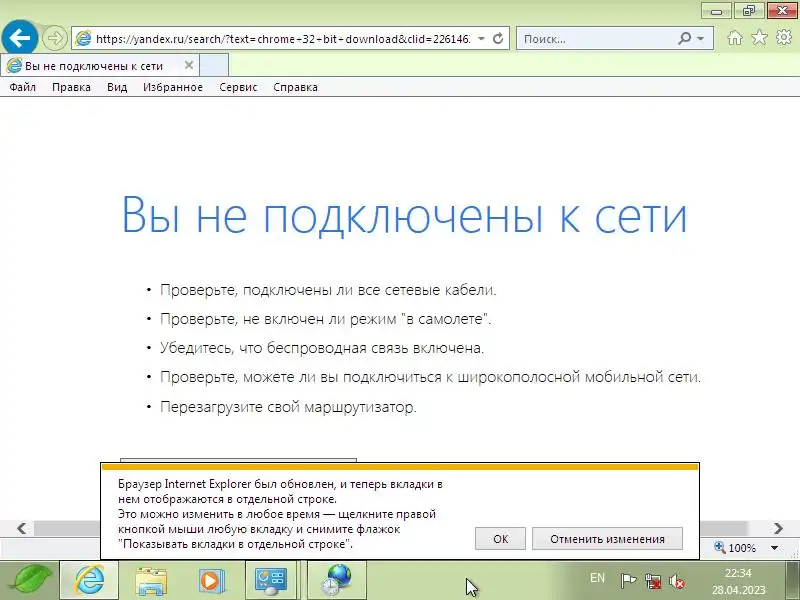
Task: Click the network disconnected tray icon
Action: tap(653, 581)
